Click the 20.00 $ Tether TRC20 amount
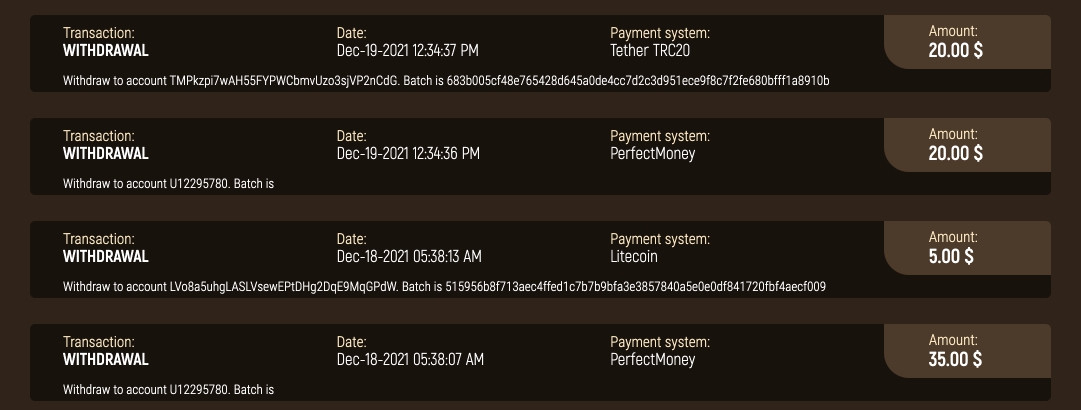The width and height of the screenshot is (1081, 410). coord(955,50)
